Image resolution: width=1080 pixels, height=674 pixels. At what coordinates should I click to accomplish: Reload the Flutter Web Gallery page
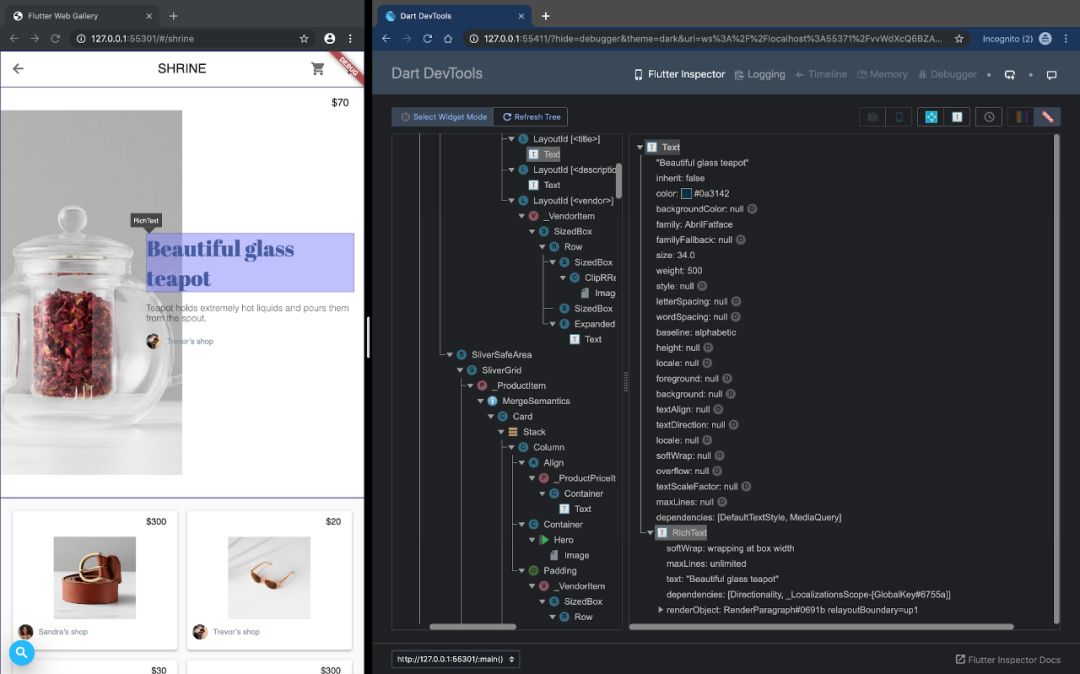[55, 39]
